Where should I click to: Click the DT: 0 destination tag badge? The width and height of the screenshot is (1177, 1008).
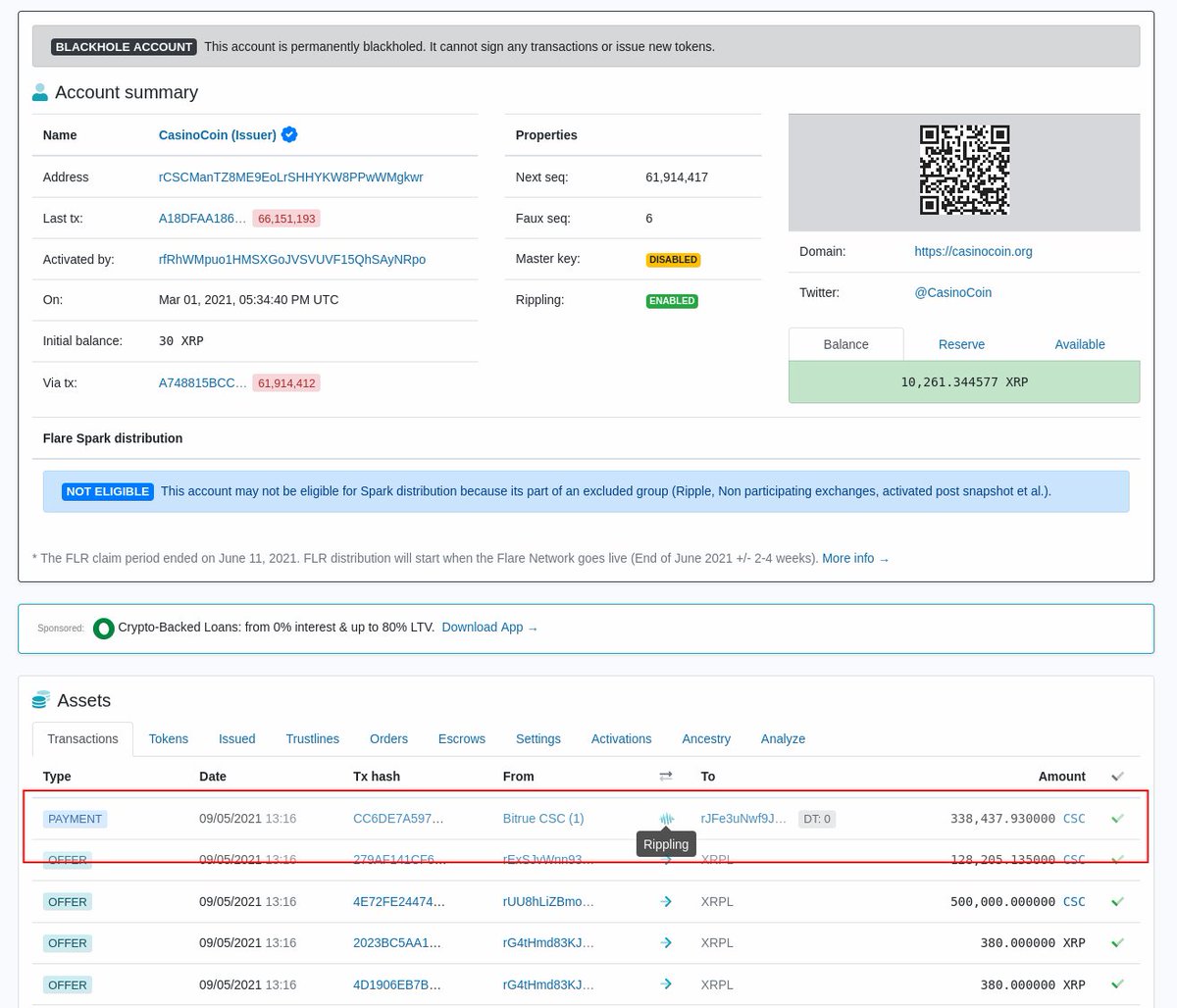[x=817, y=819]
